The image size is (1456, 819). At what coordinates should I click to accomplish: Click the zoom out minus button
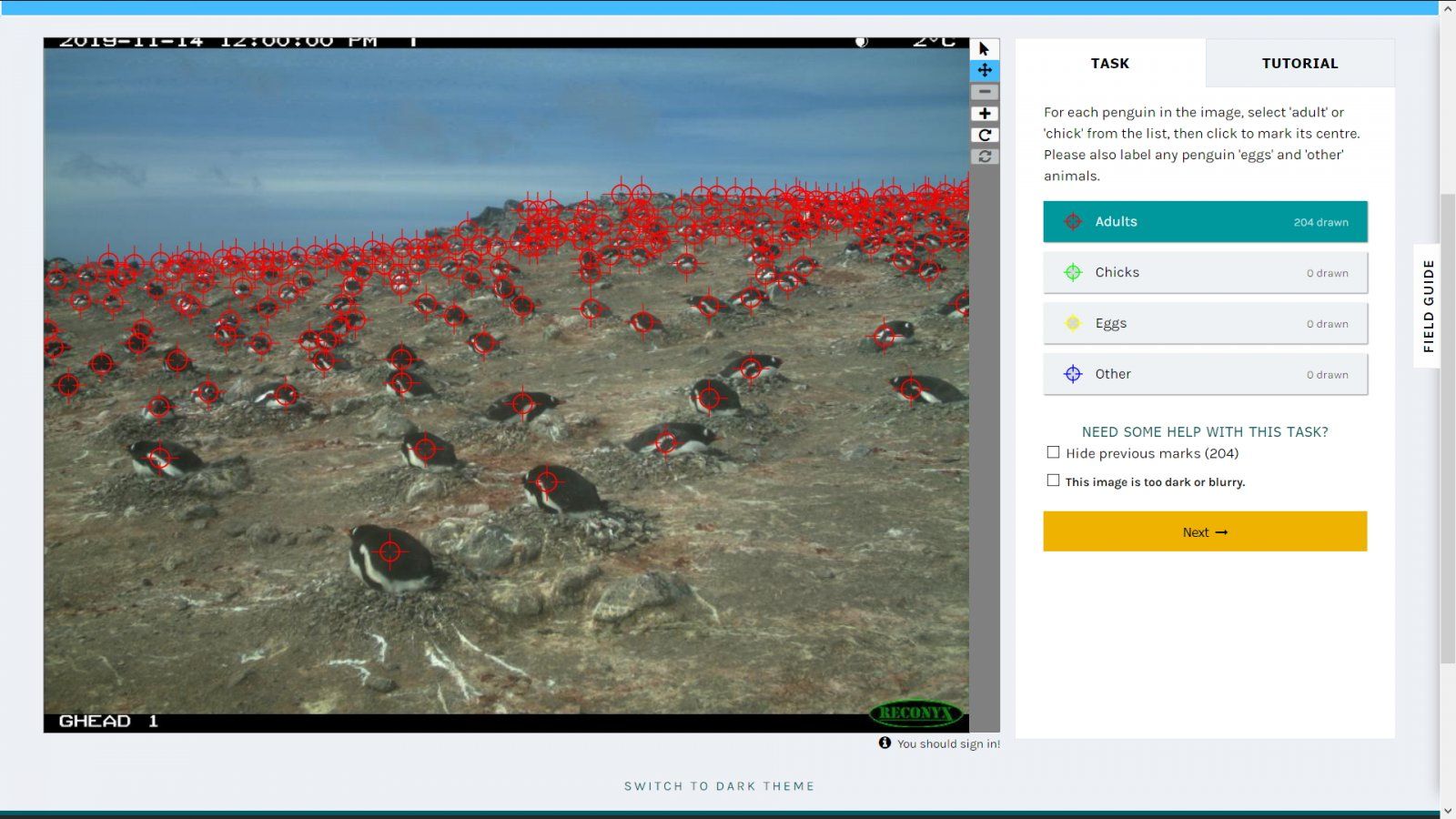(984, 92)
